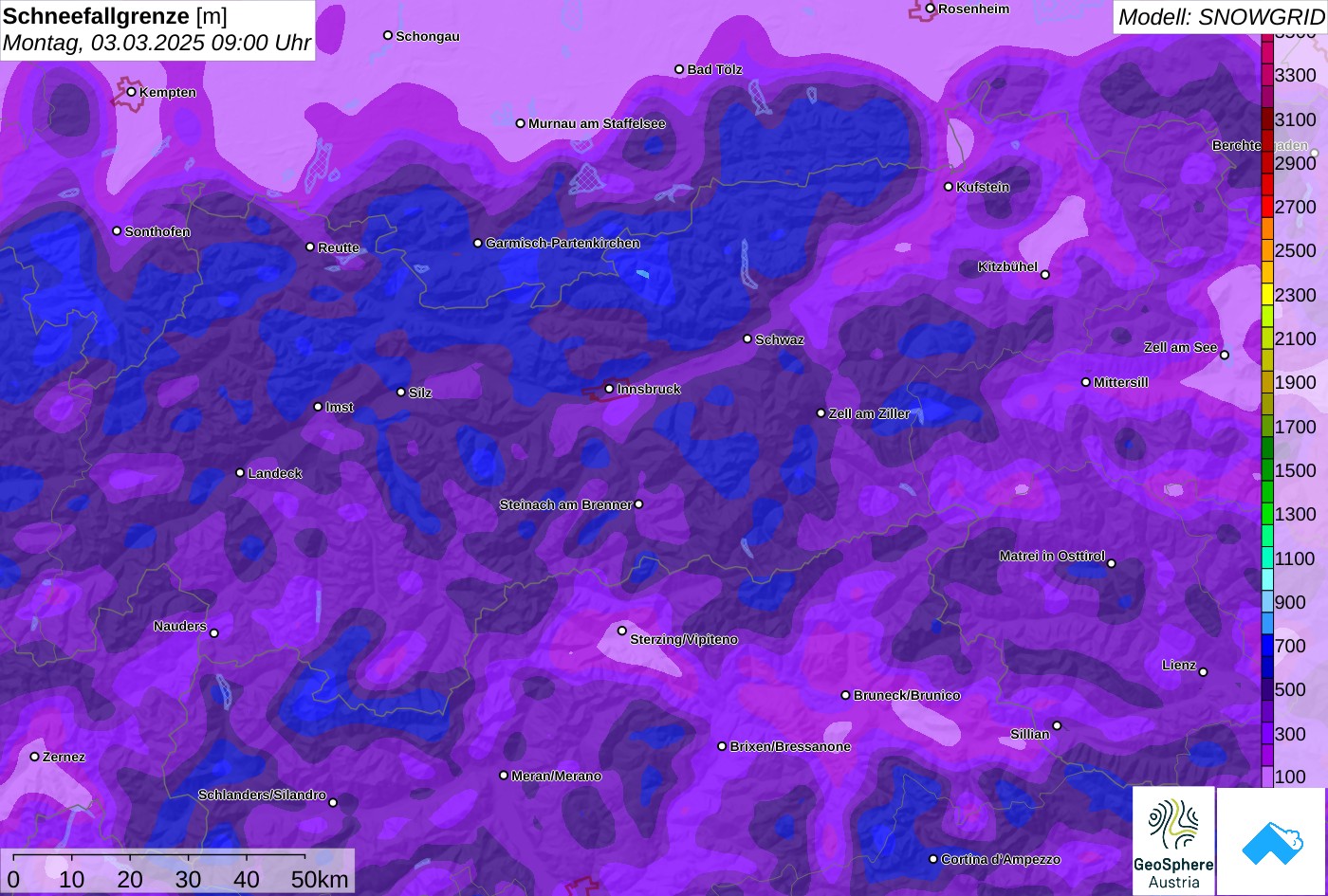Select the Nauders location dot
This screenshot has height=896, width=1328.
tap(214, 633)
